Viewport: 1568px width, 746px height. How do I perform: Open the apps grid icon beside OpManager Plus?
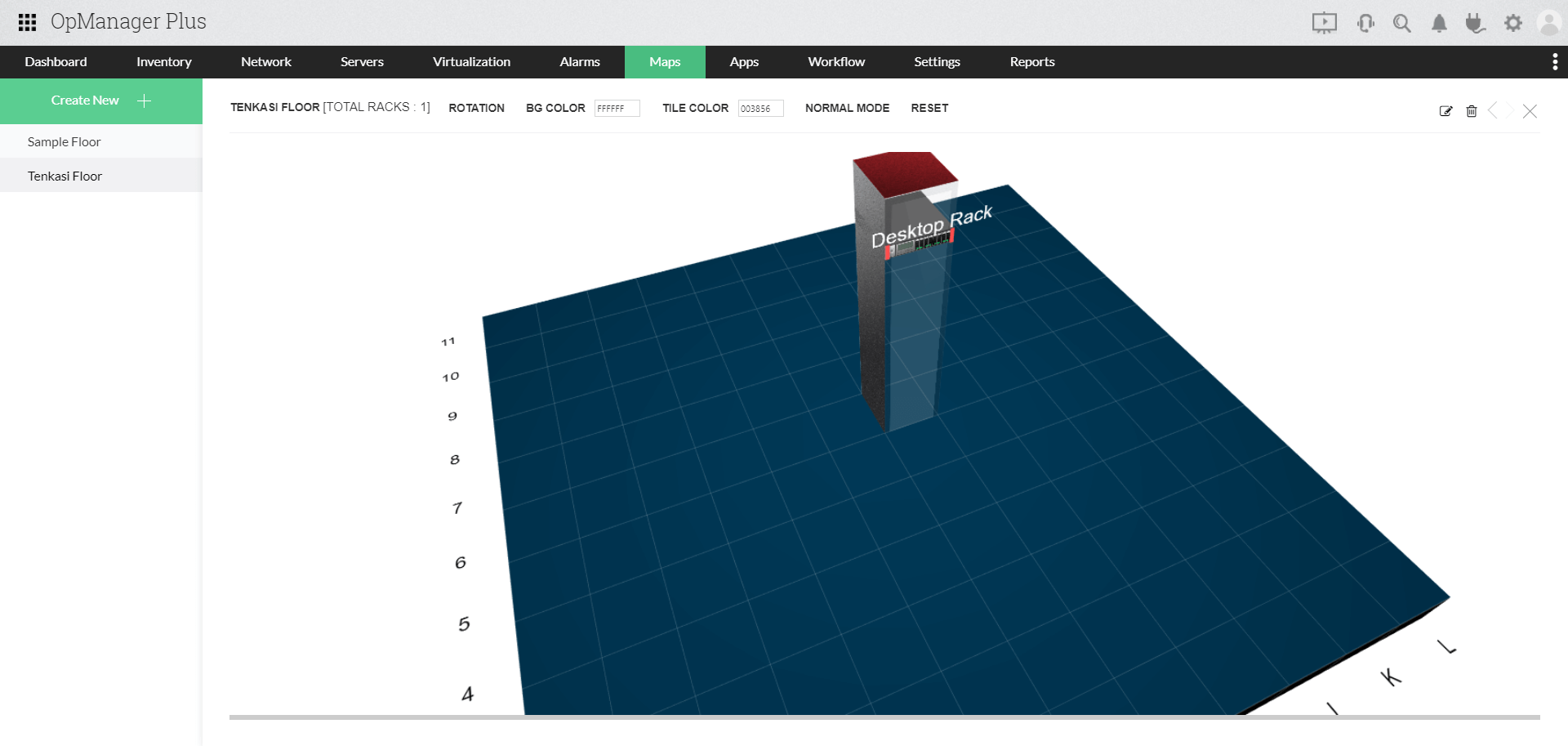[27, 22]
